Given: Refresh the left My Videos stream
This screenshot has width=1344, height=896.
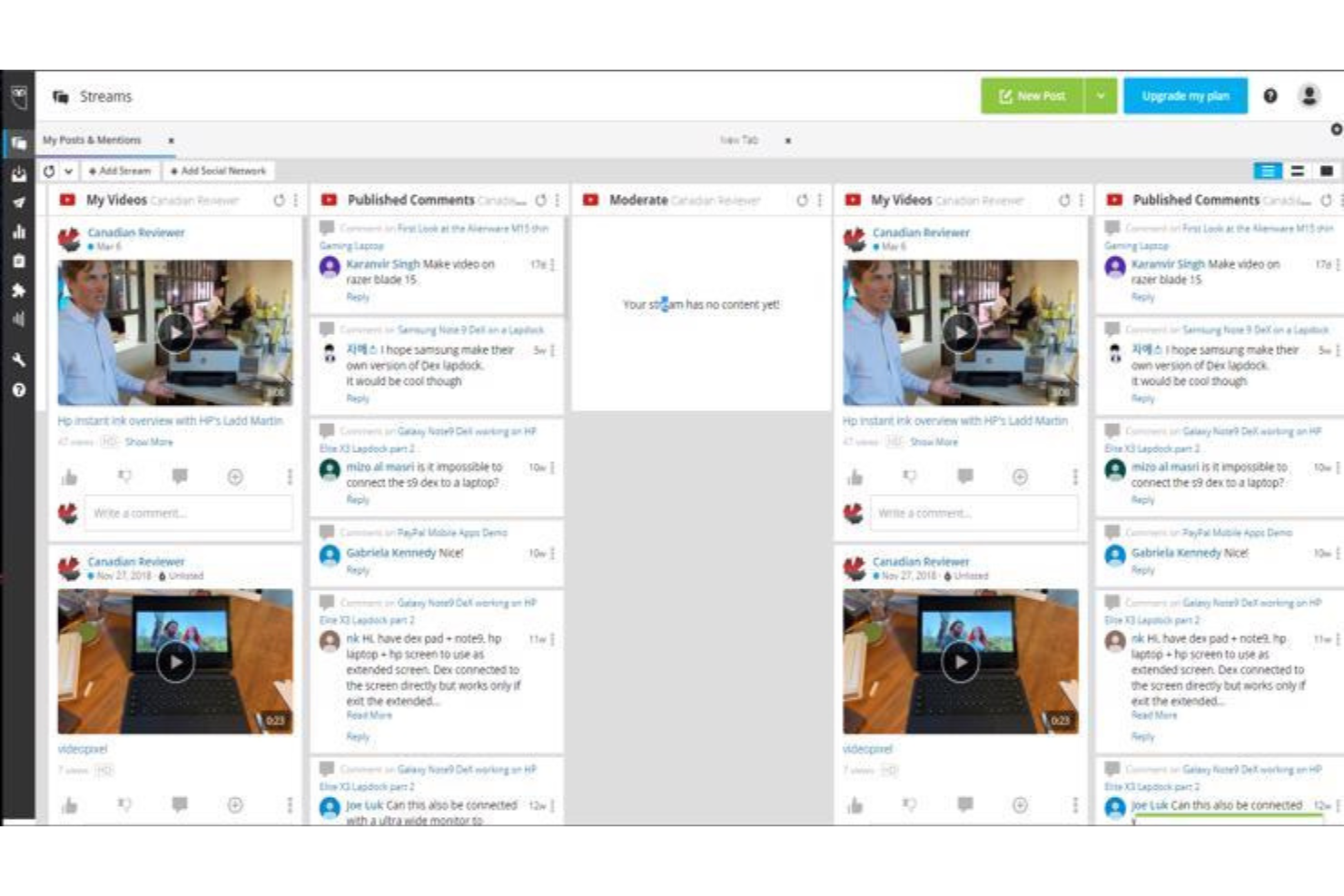Looking at the screenshot, I should pos(279,200).
